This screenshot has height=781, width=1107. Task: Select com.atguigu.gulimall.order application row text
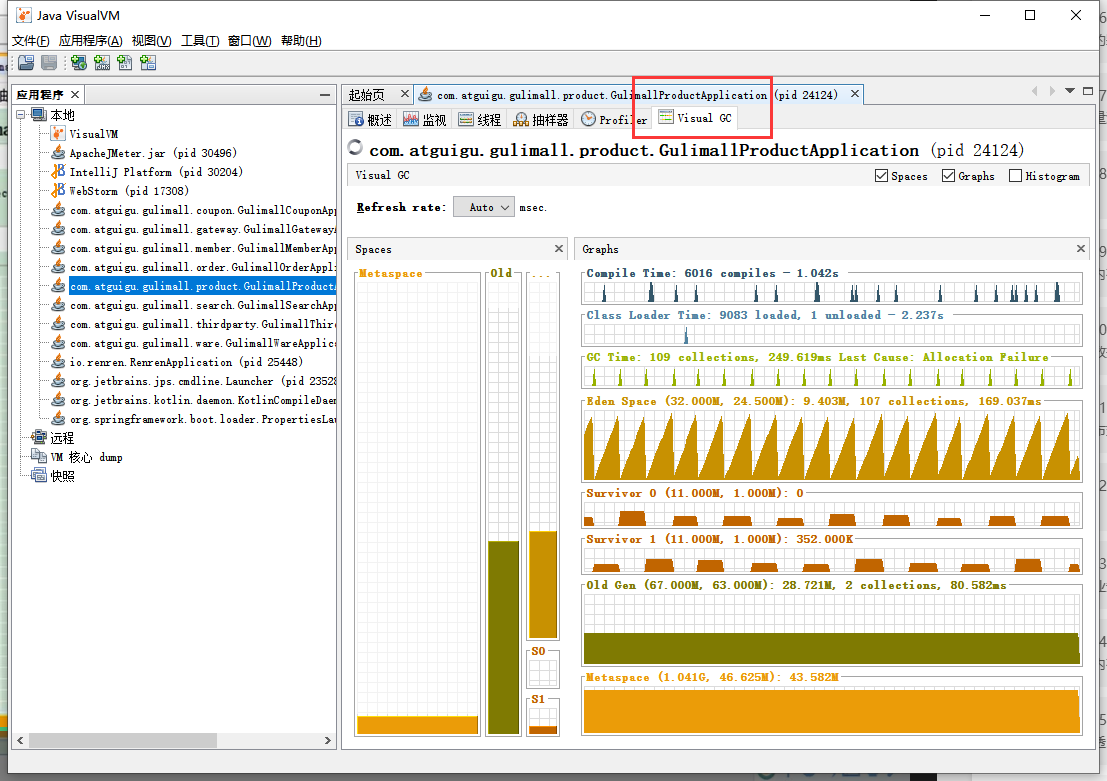203,267
